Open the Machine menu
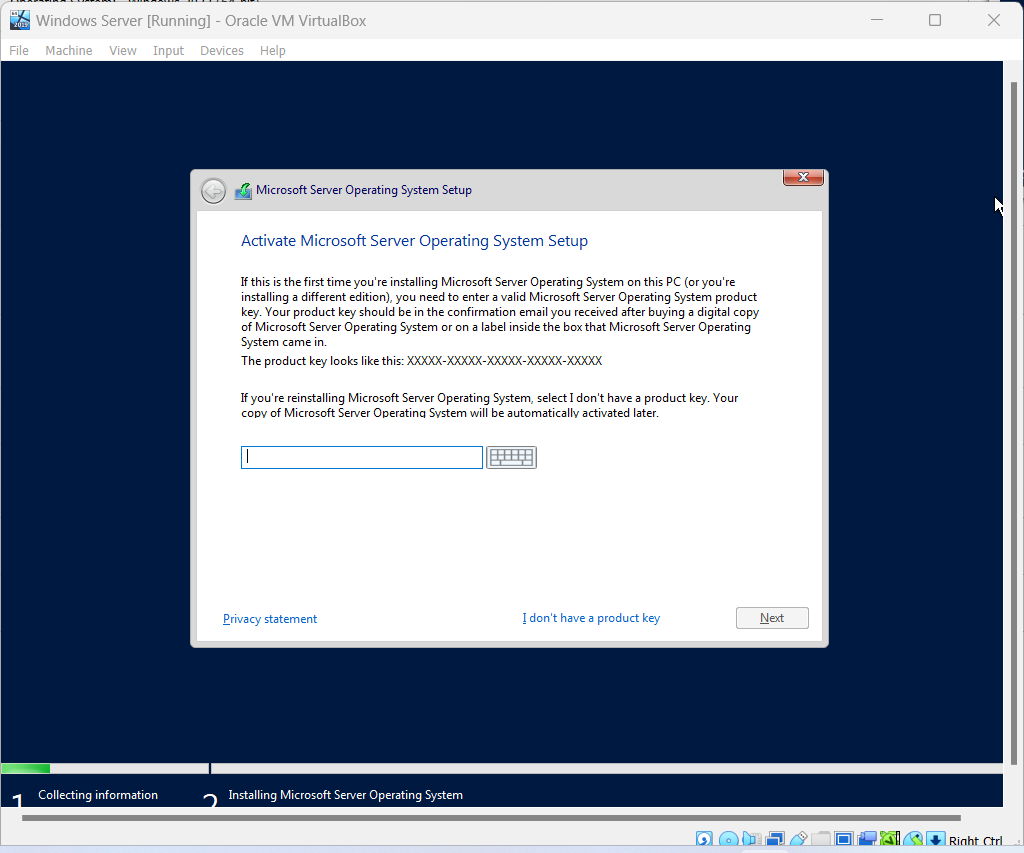The width and height of the screenshot is (1024, 853). (x=69, y=50)
